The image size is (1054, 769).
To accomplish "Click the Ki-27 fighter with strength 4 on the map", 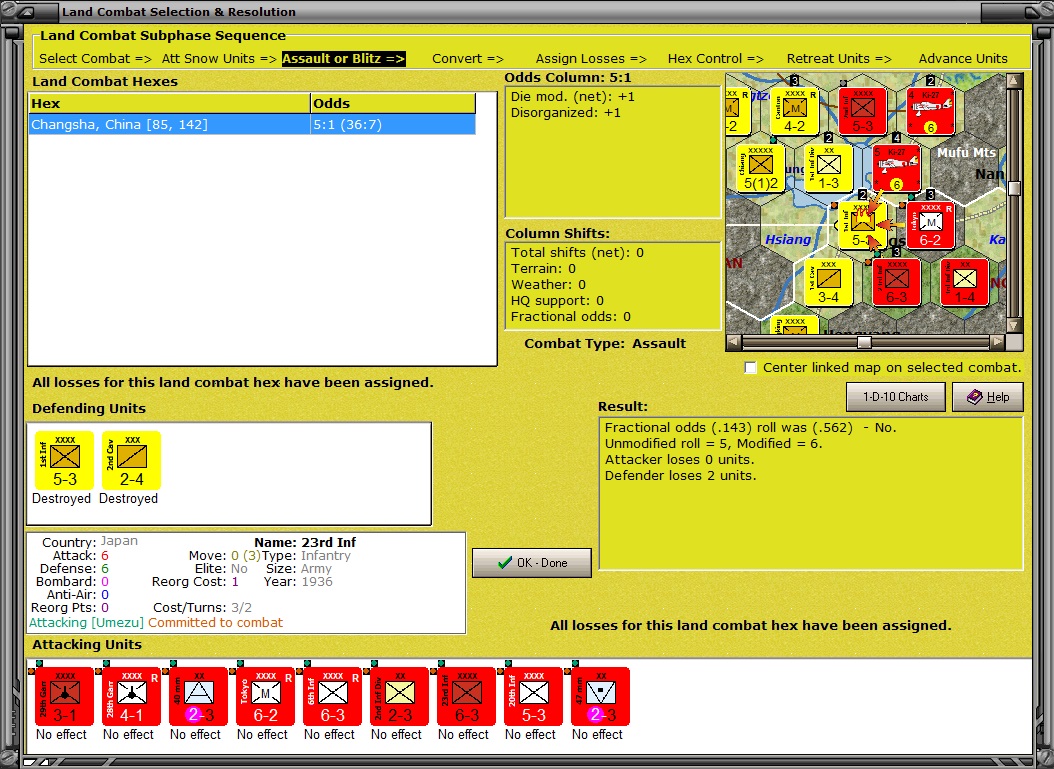I will (930, 111).
